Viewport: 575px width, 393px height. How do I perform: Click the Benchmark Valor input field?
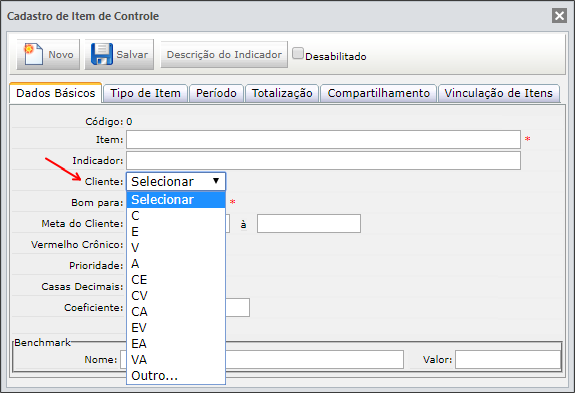coord(508,360)
